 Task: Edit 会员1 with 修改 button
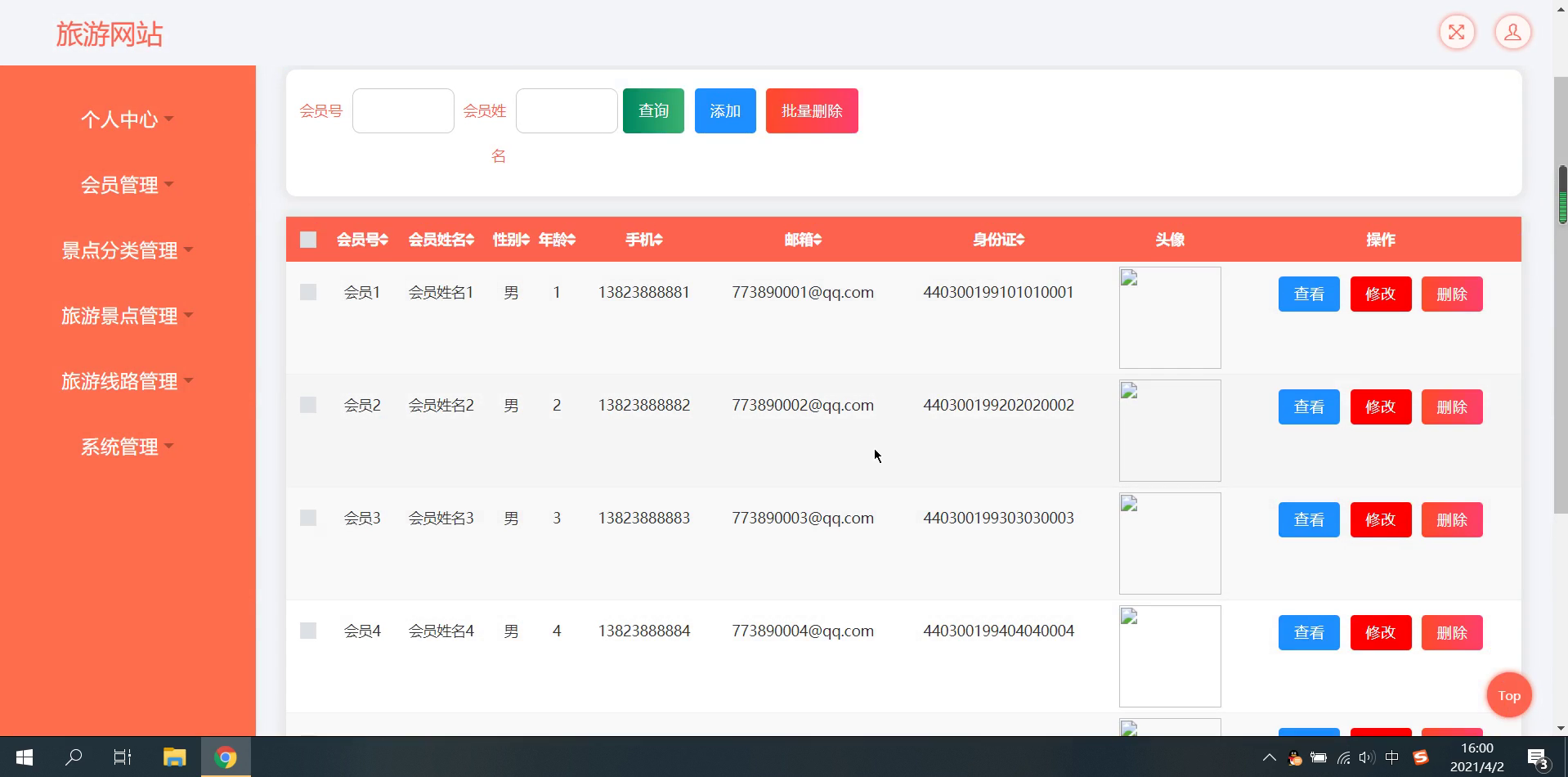point(1381,294)
